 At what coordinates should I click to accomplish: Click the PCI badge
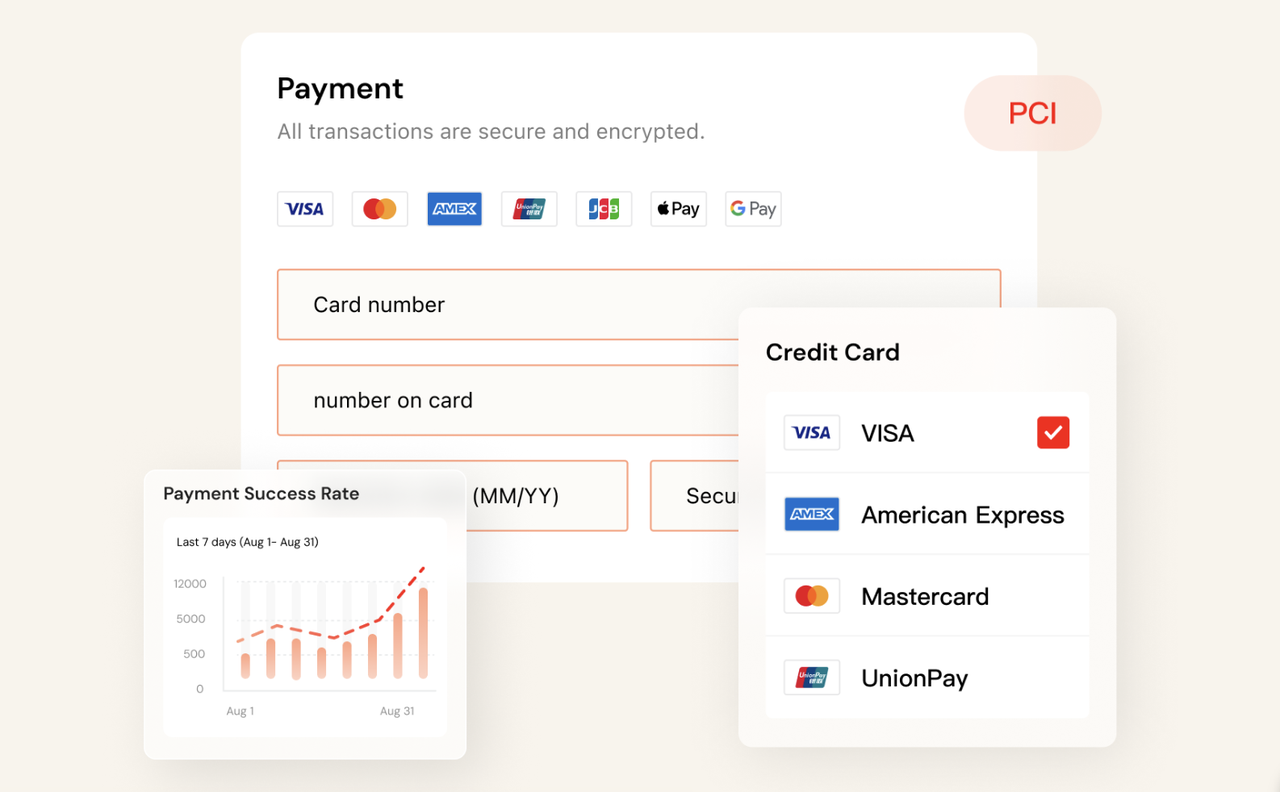pyautogui.click(x=1032, y=113)
